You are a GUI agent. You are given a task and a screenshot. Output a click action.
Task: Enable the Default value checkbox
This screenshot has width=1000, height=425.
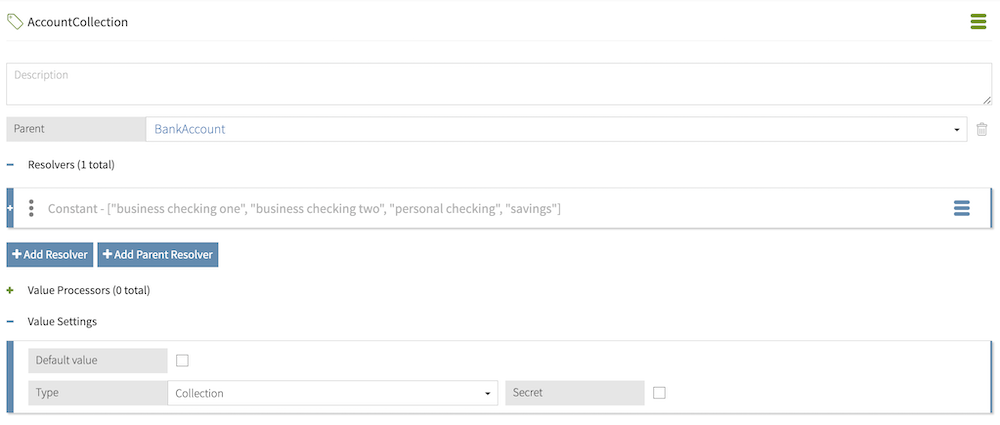pyautogui.click(x=182, y=360)
